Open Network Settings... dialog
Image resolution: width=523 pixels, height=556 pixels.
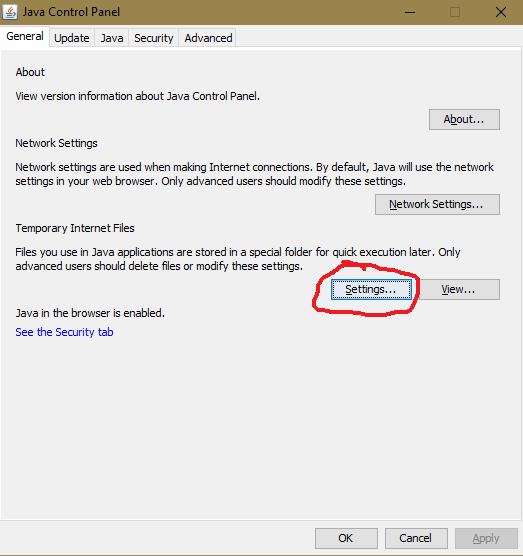pyautogui.click(x=437, y=204)
